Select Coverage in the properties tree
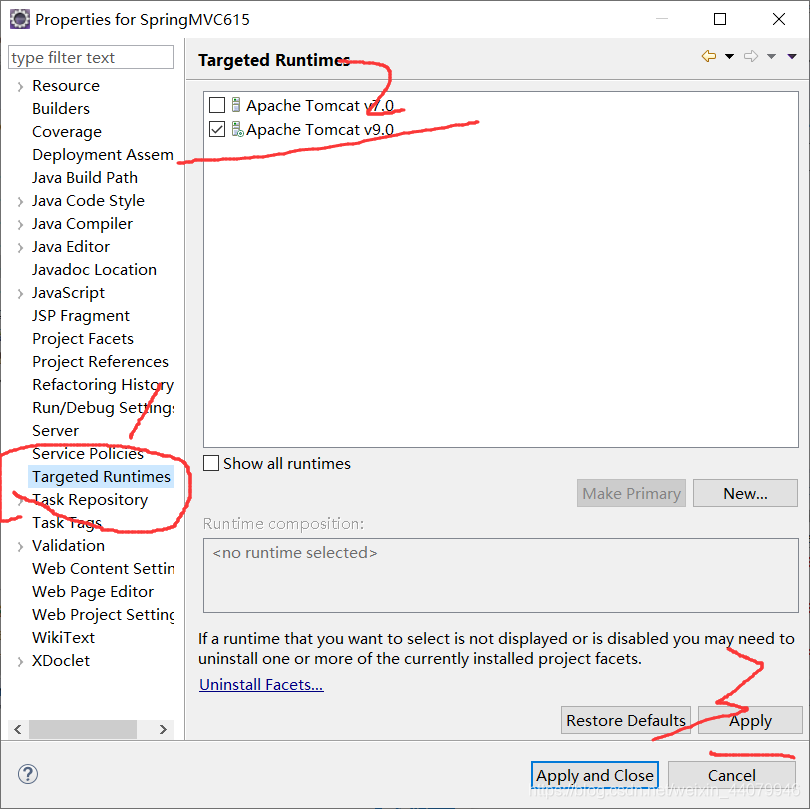810x809 pixels. (x=67, y=132)
